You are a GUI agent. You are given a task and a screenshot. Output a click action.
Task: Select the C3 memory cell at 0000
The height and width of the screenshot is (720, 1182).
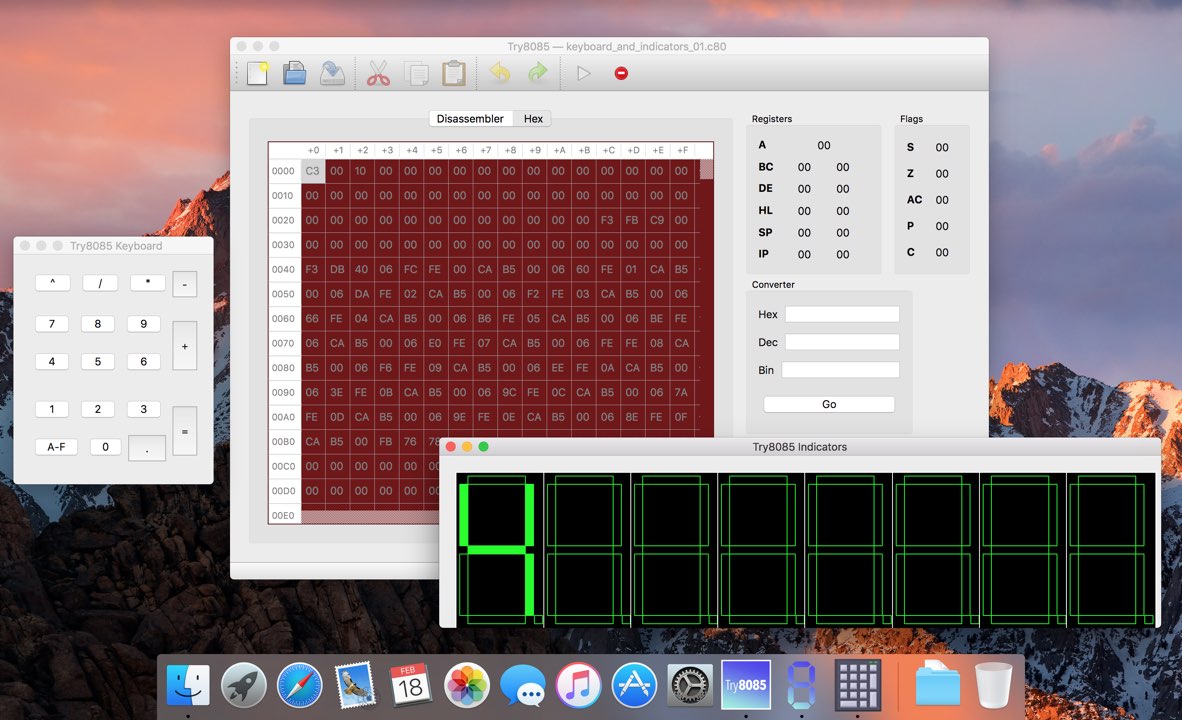click(x=313, y=171)
